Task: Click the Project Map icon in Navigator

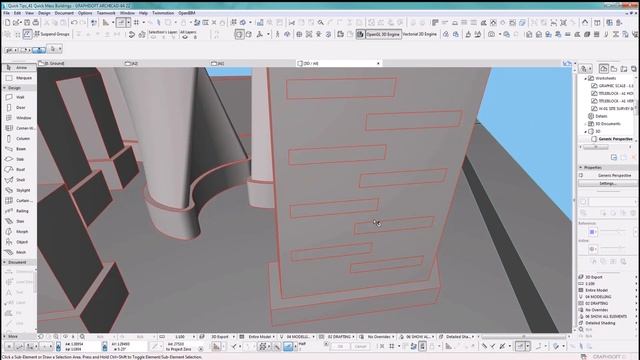Action: coord(604,69)
